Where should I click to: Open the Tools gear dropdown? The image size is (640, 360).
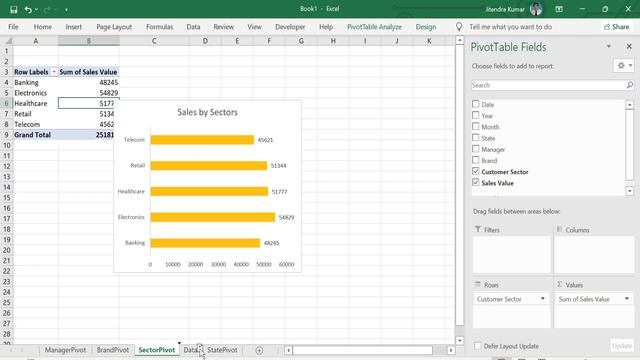[624, 65]
